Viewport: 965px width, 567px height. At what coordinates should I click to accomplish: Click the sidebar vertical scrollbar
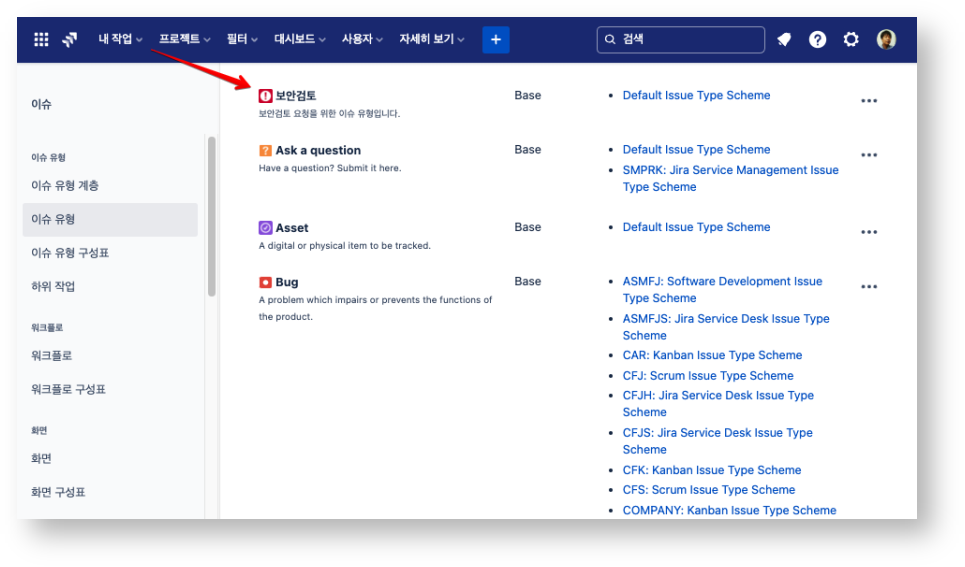pyautogui.click(x=211, y=216)
